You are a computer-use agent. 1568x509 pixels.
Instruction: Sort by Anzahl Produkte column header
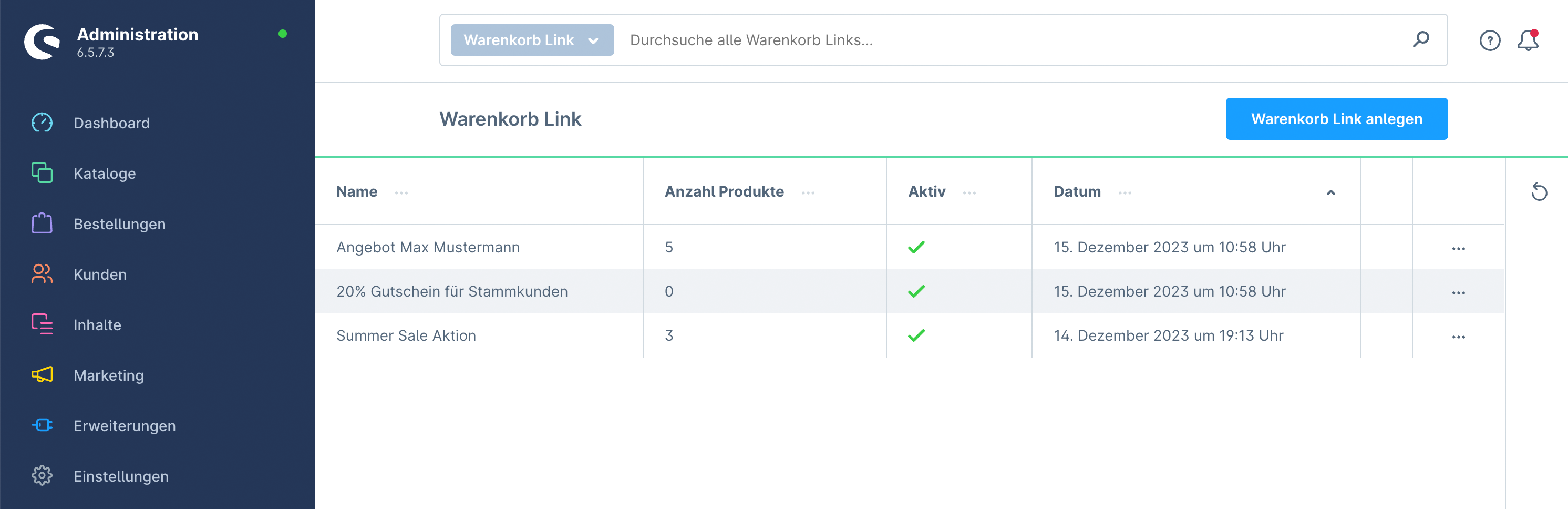coord(724,192)
